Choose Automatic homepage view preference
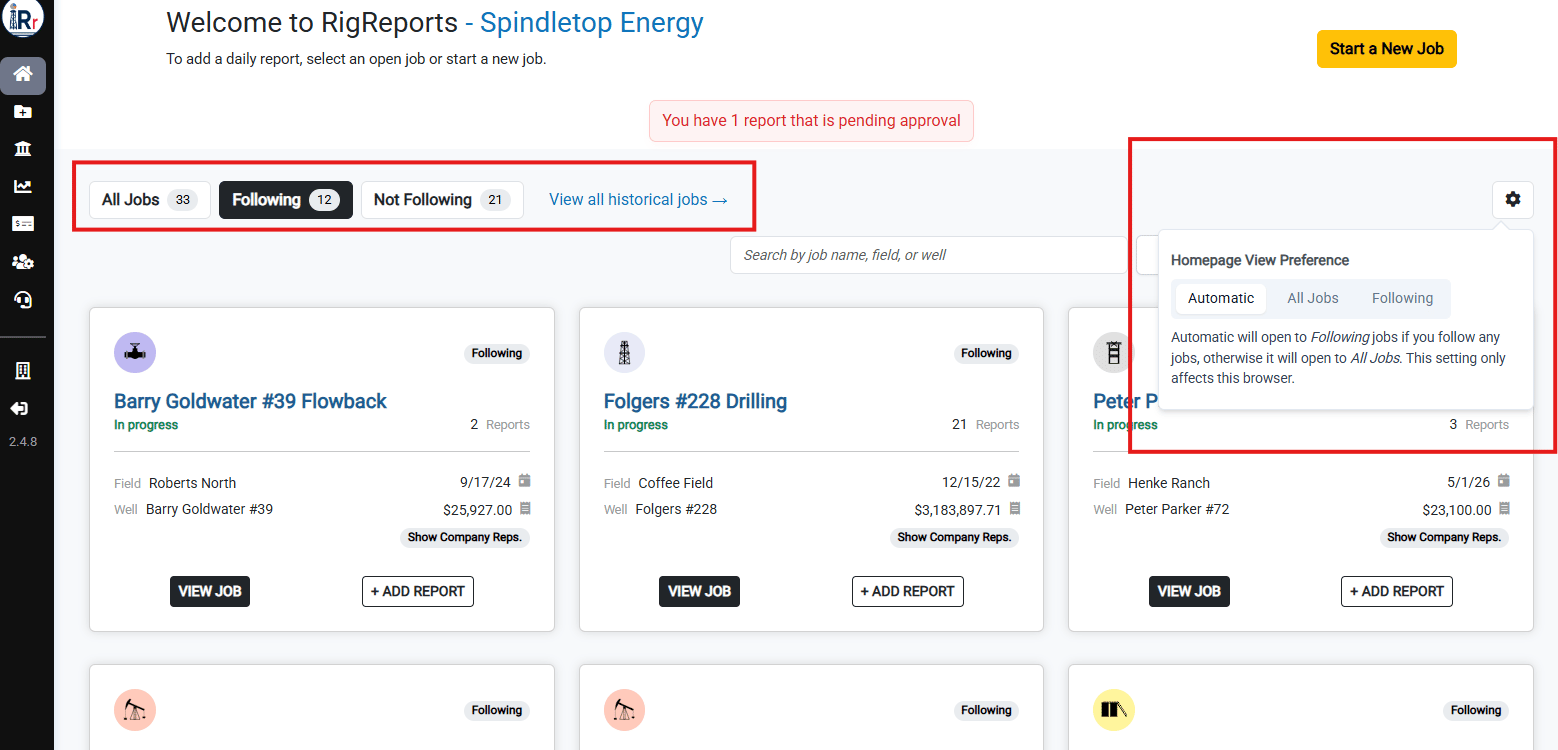The image size is (1558, 750). pyautogui.click(x=1221, y=298)
